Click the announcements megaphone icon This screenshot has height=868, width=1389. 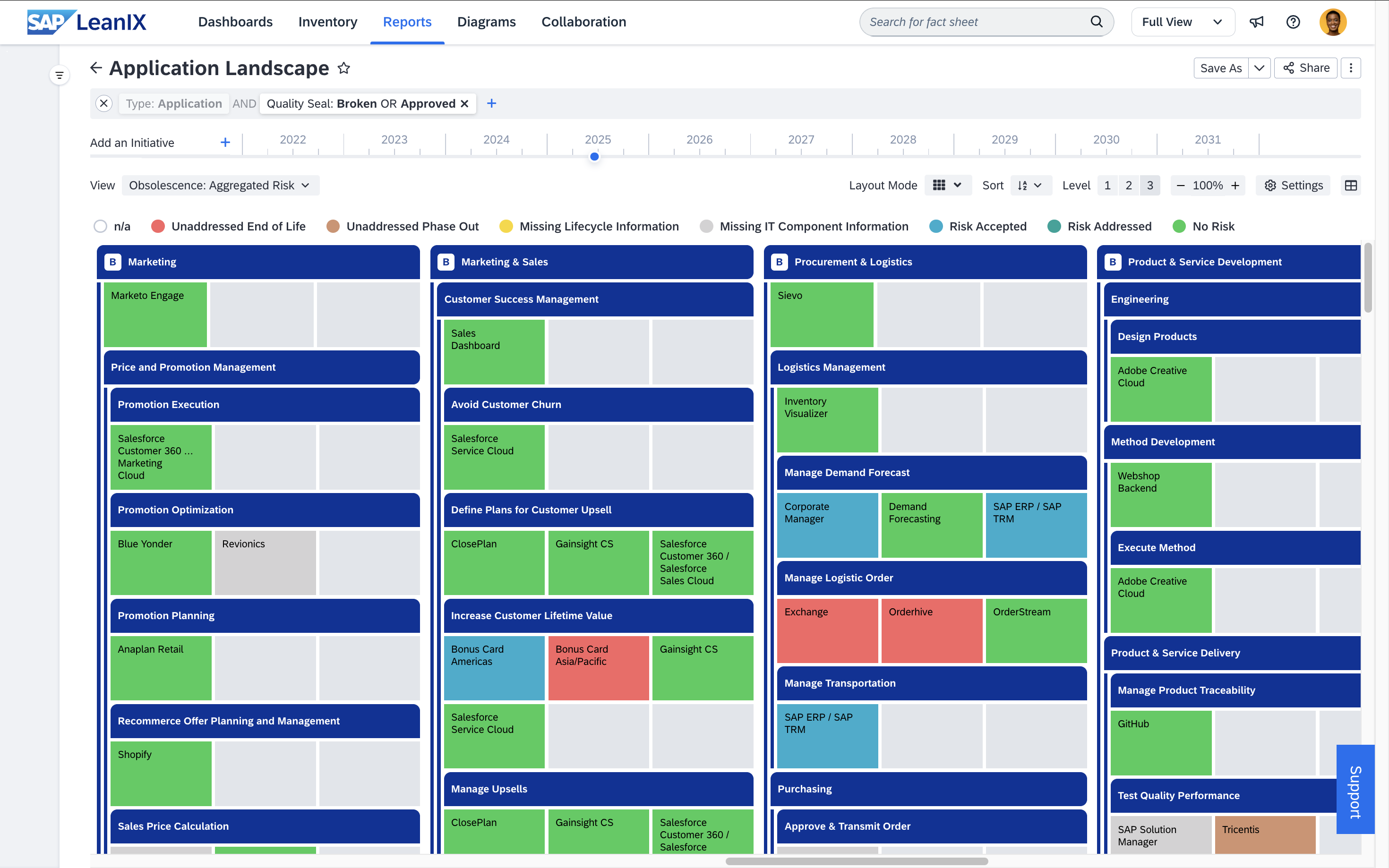[1256, 22]
